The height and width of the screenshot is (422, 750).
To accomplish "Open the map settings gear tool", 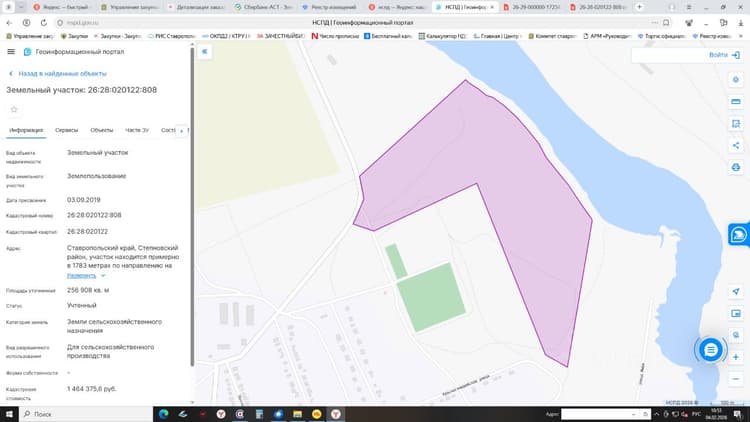I will click(x=736, y=80).
